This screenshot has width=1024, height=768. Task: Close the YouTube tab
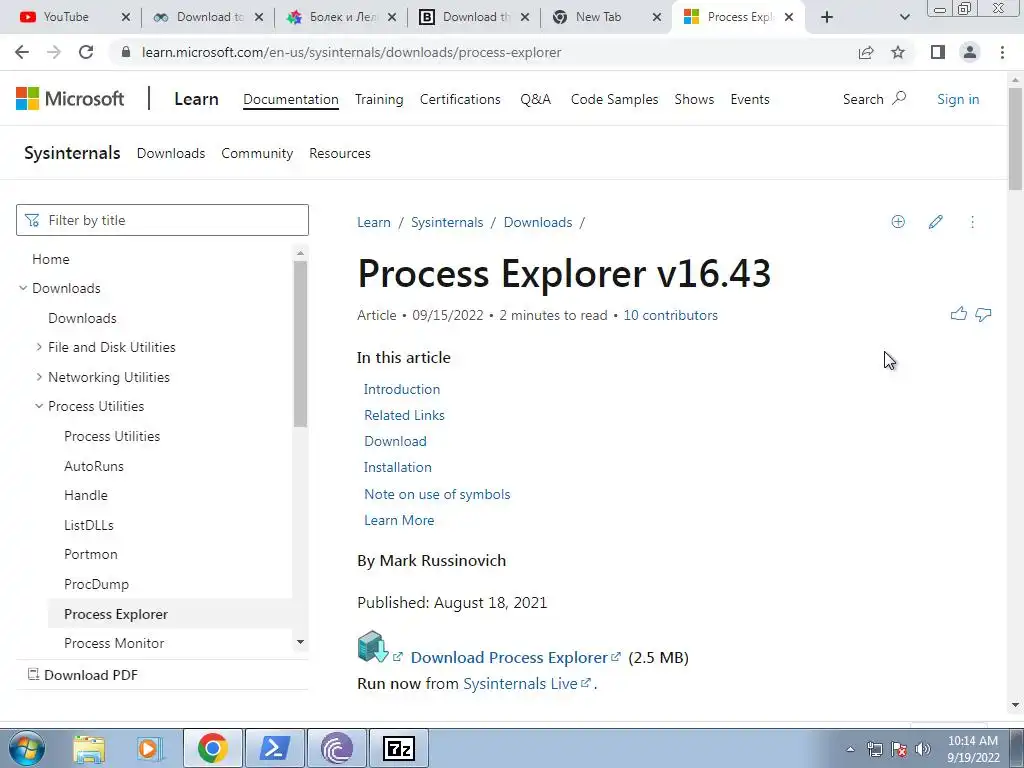pos(126,18)
